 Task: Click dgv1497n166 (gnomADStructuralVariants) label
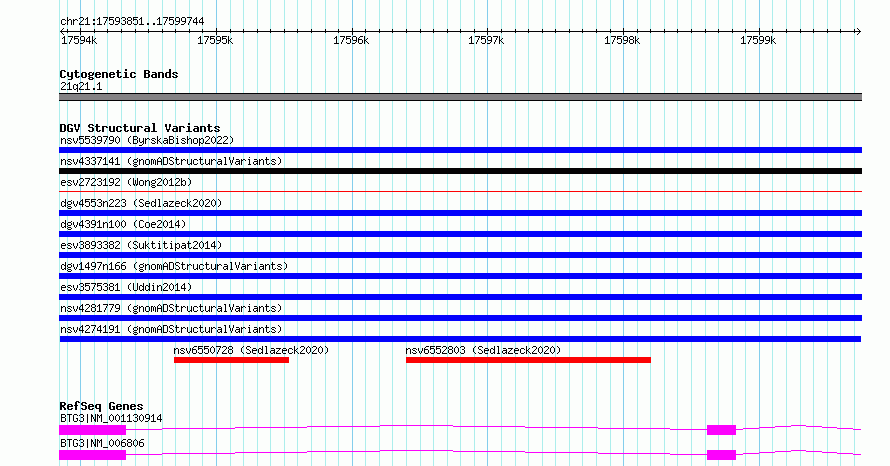point(174,266)
